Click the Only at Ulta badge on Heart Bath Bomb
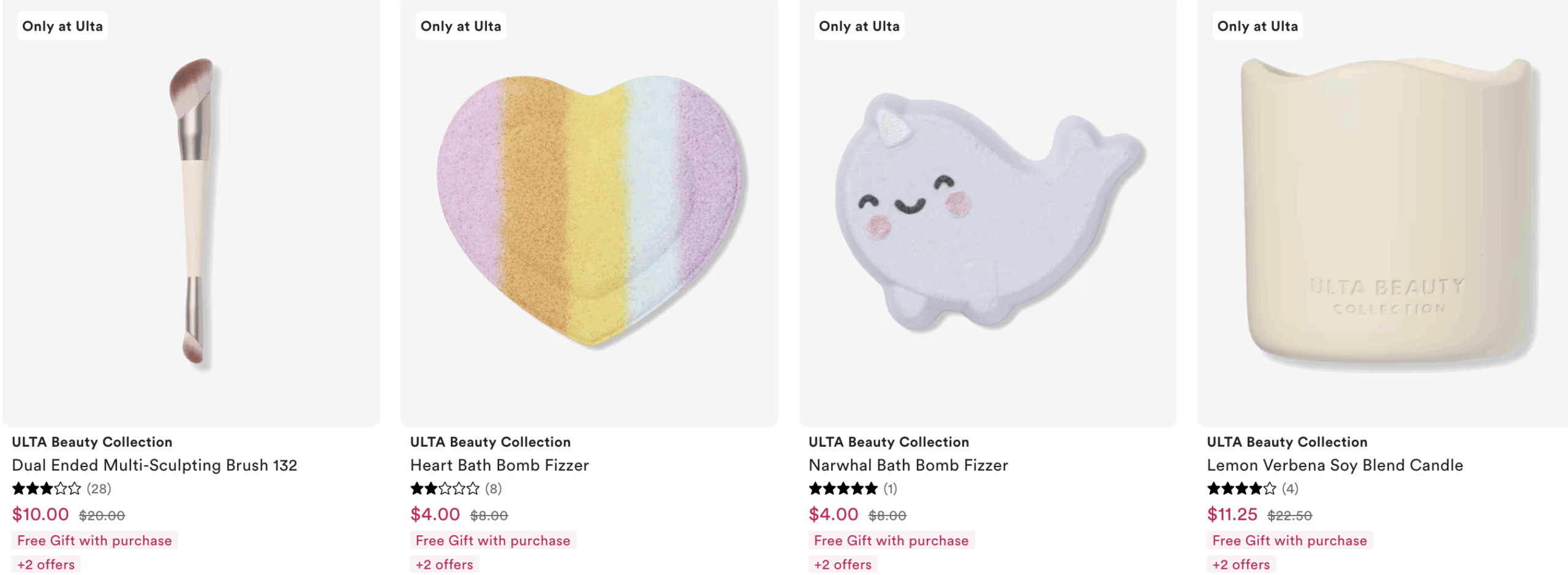 461,26
